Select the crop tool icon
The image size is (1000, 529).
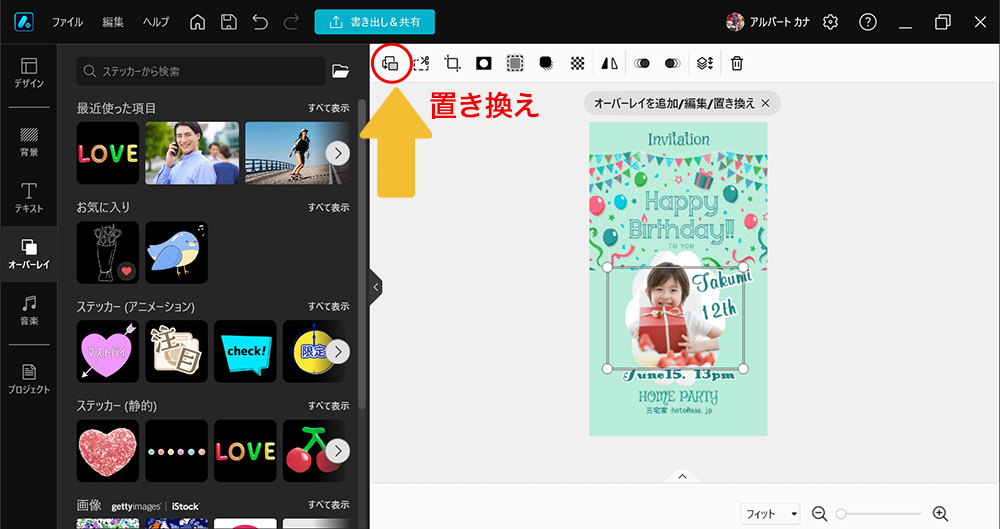tap(452, 63)
